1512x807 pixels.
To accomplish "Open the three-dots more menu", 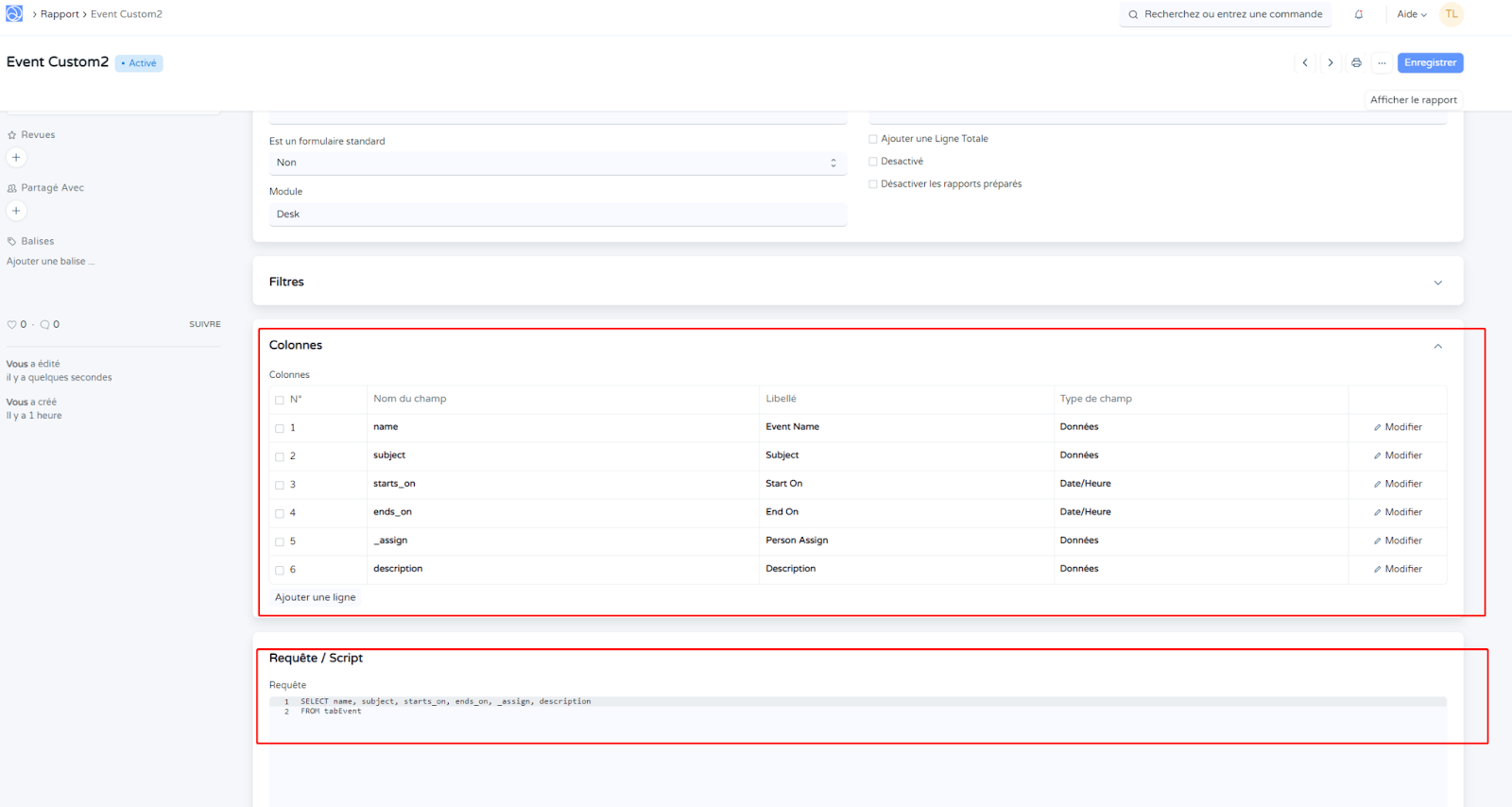I will pos(1382,62).
